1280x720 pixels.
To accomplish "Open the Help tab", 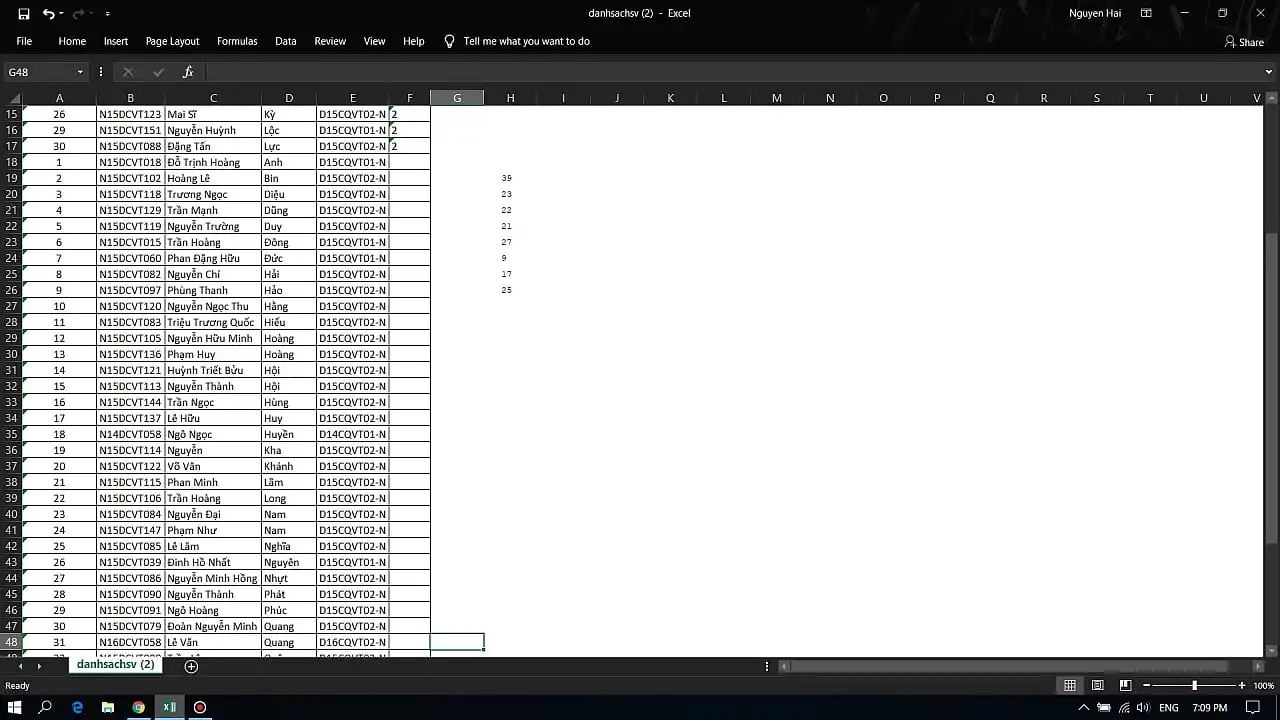I will click(414, 41).
